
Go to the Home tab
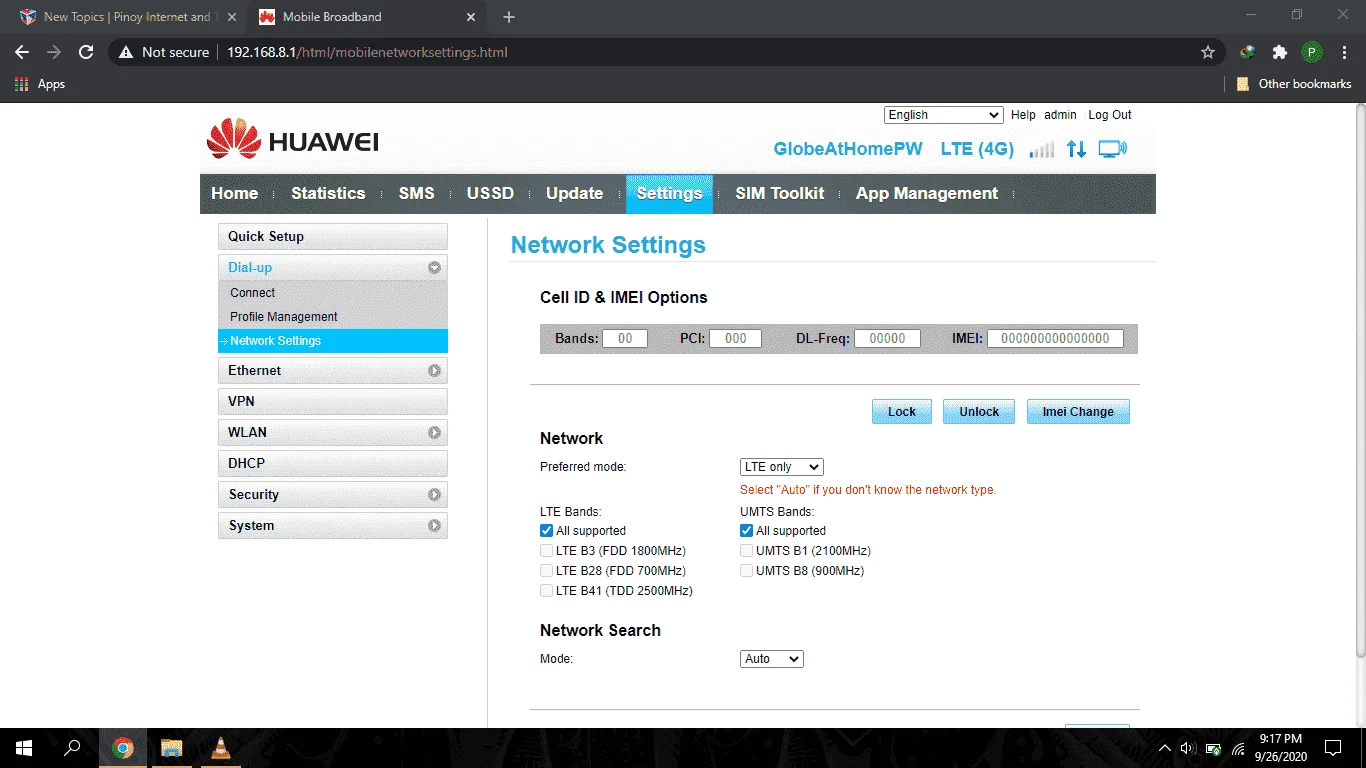pyautogui.click(x=234, y=194)
